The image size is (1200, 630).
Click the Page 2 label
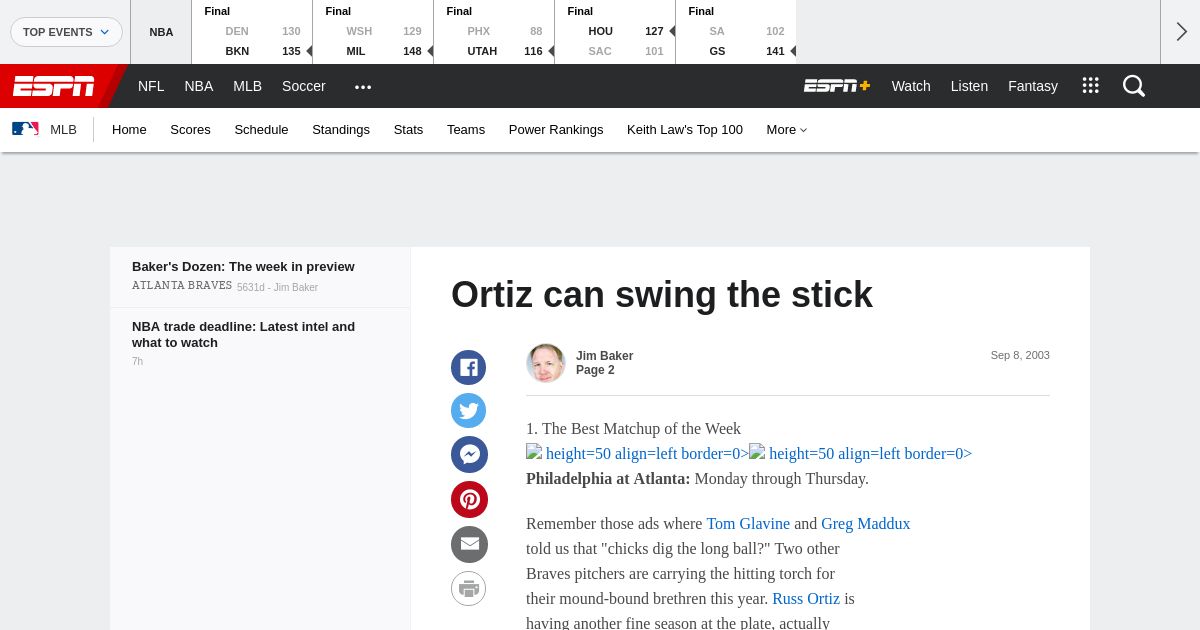595,370
